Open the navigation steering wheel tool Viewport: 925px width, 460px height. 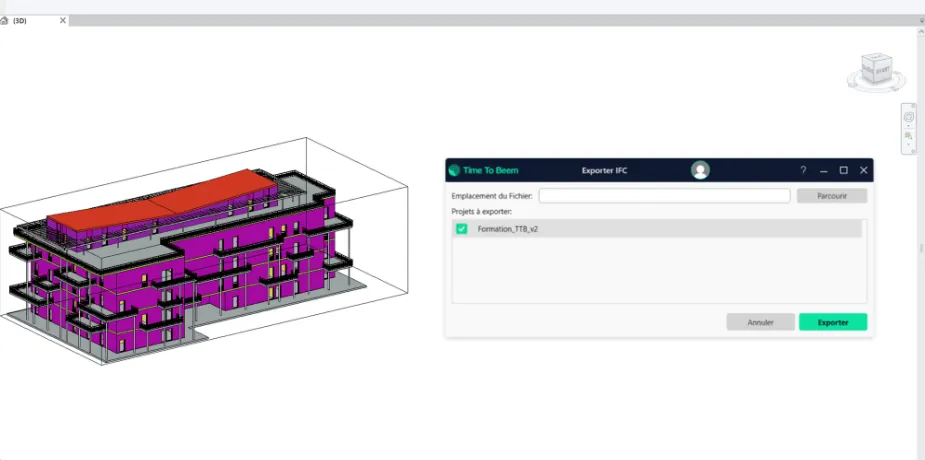[909, 117]
